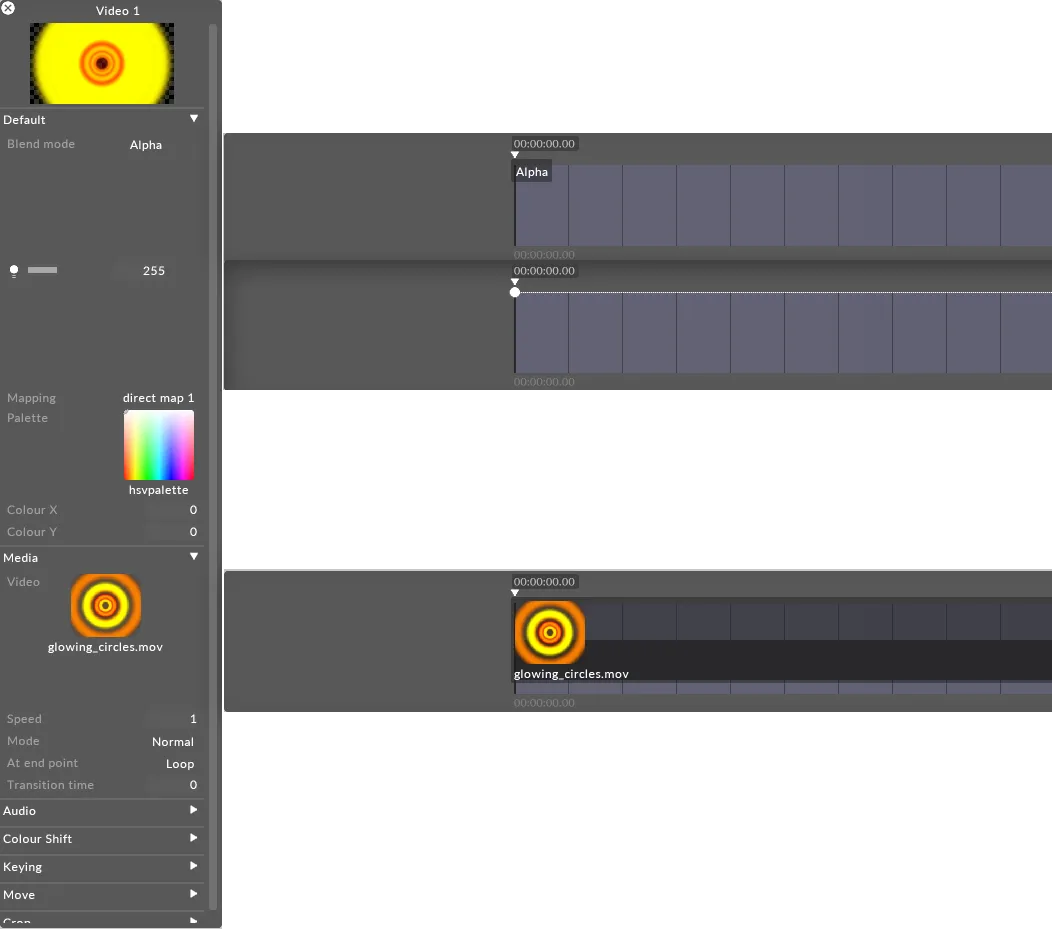Open the Mode dropdown currently set to Normal
The image size is (1052, 929).
click(172, 741)
